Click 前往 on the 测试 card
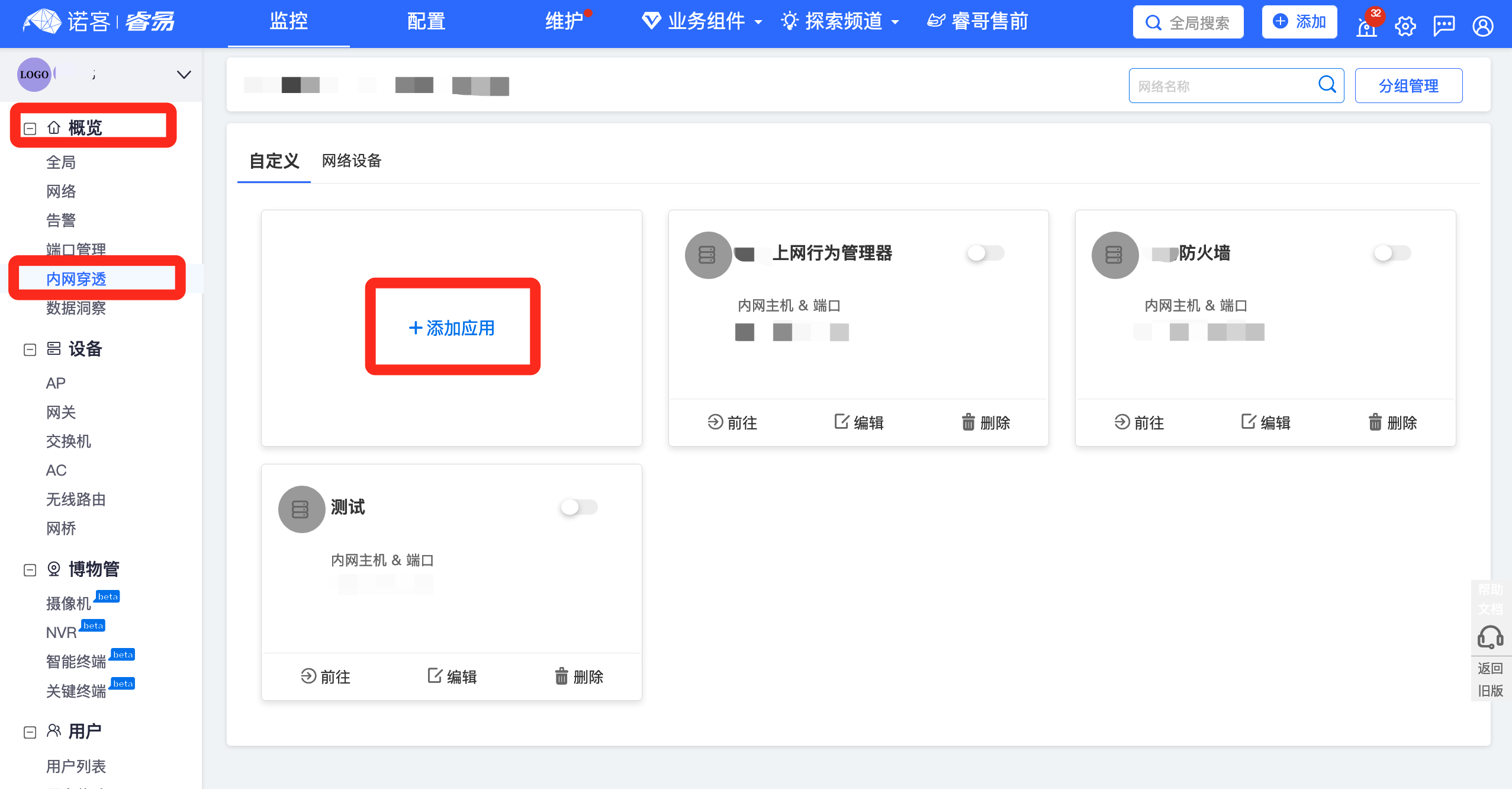This screenshot has height=789, width=1512. click(326, 676)
